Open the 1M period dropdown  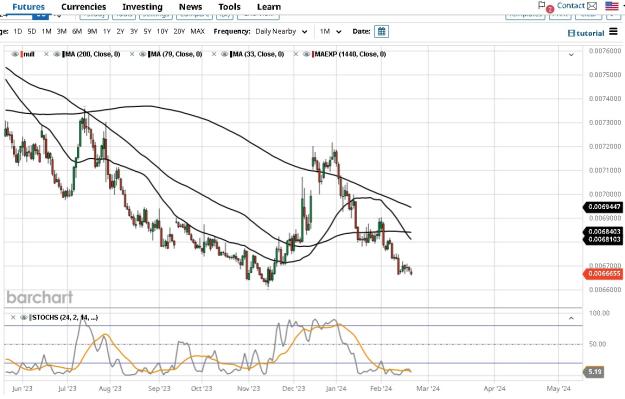[330, 31]
